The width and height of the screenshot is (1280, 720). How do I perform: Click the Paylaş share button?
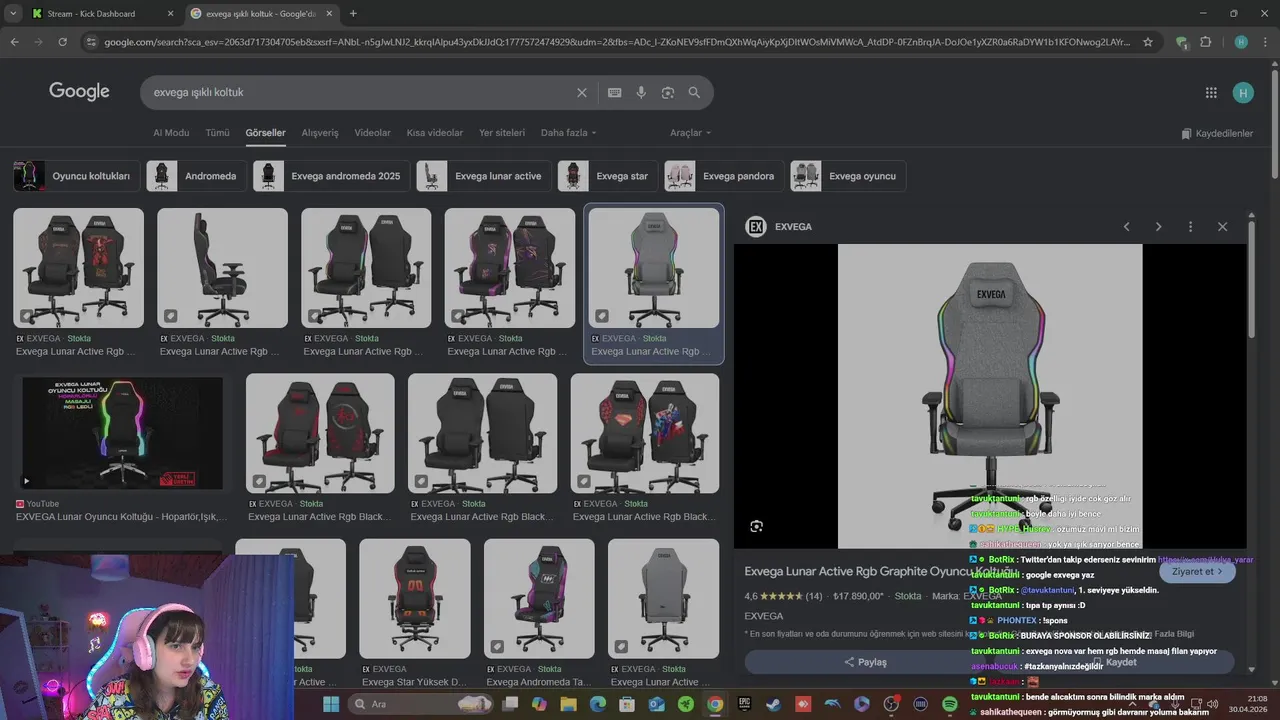point(865,662)
